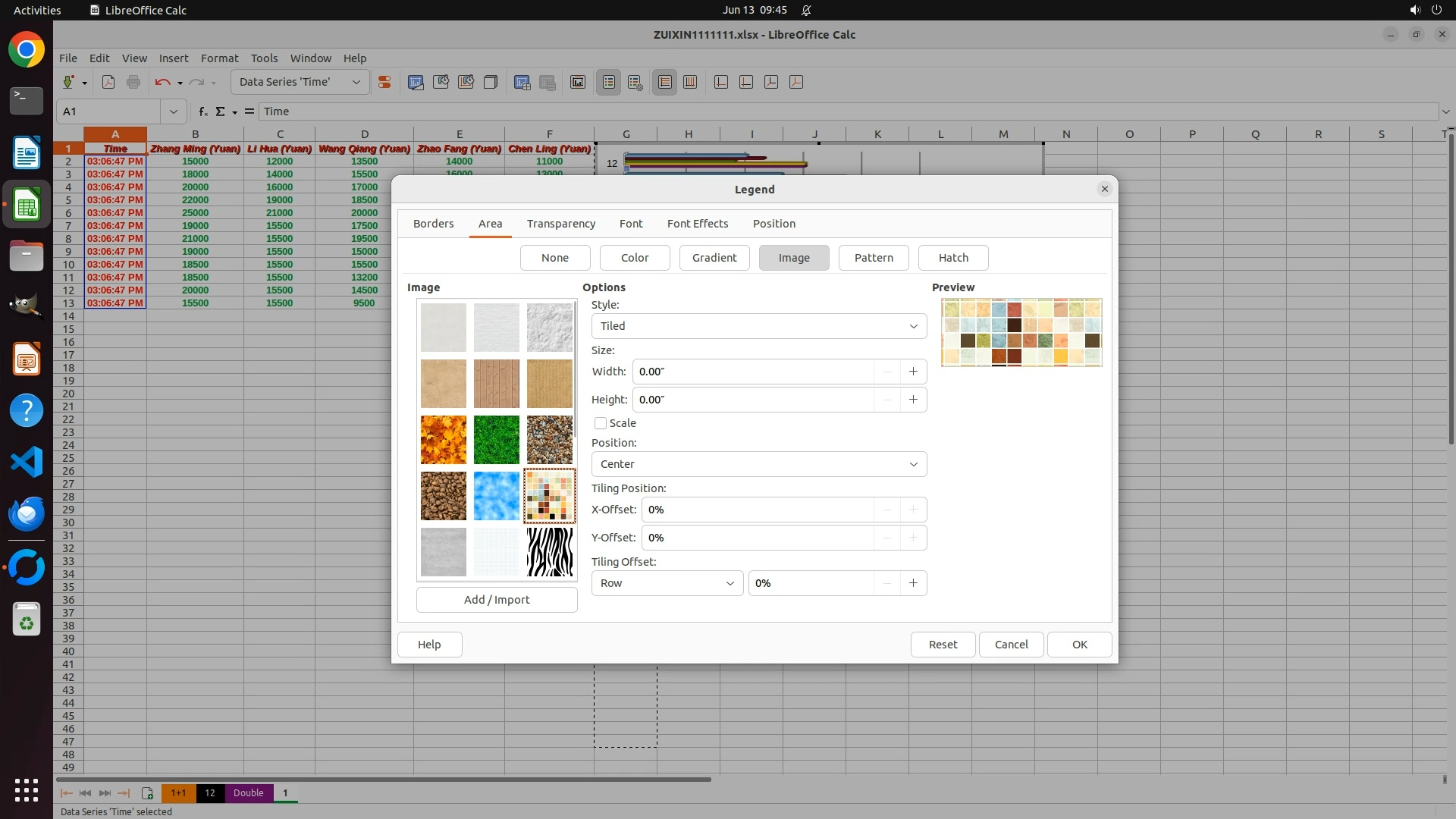Click the Add / Import button
1456x819 pixels.
497,600
